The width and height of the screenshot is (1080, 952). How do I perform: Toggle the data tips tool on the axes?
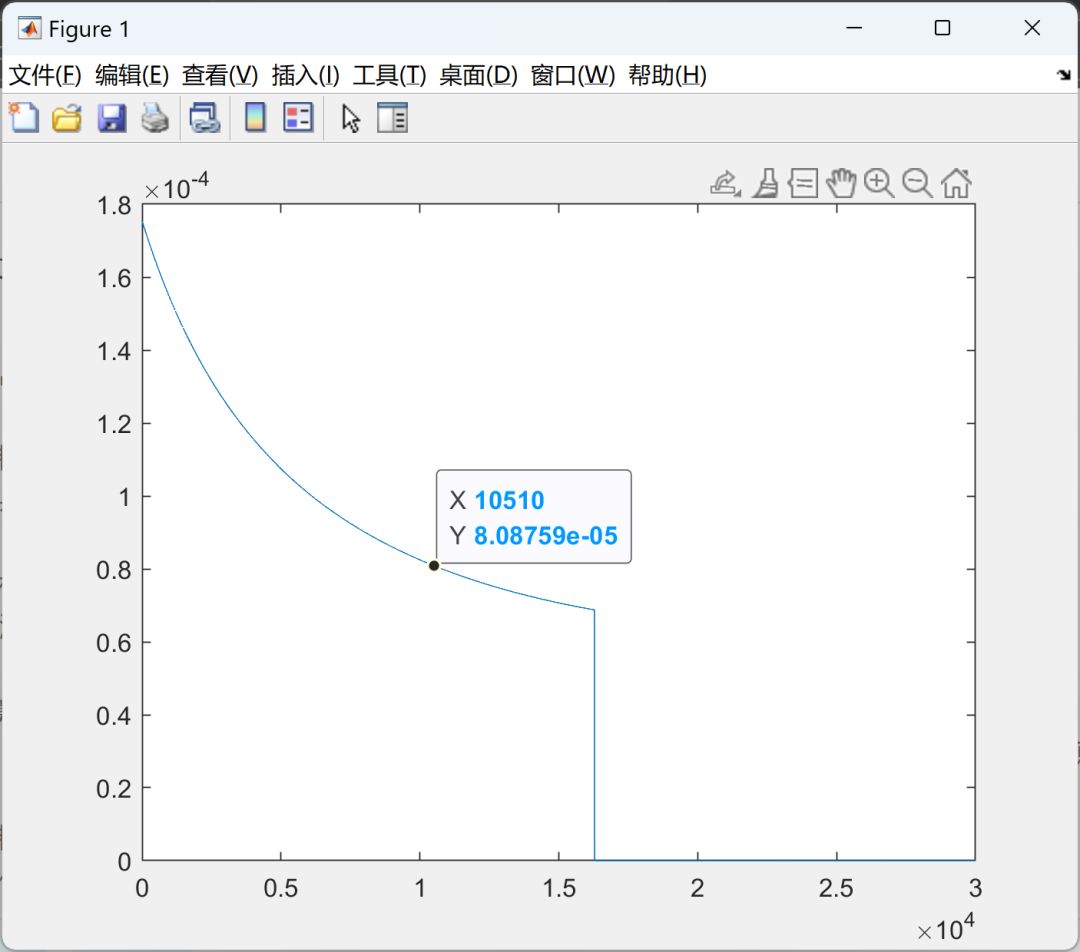[803, 184]
